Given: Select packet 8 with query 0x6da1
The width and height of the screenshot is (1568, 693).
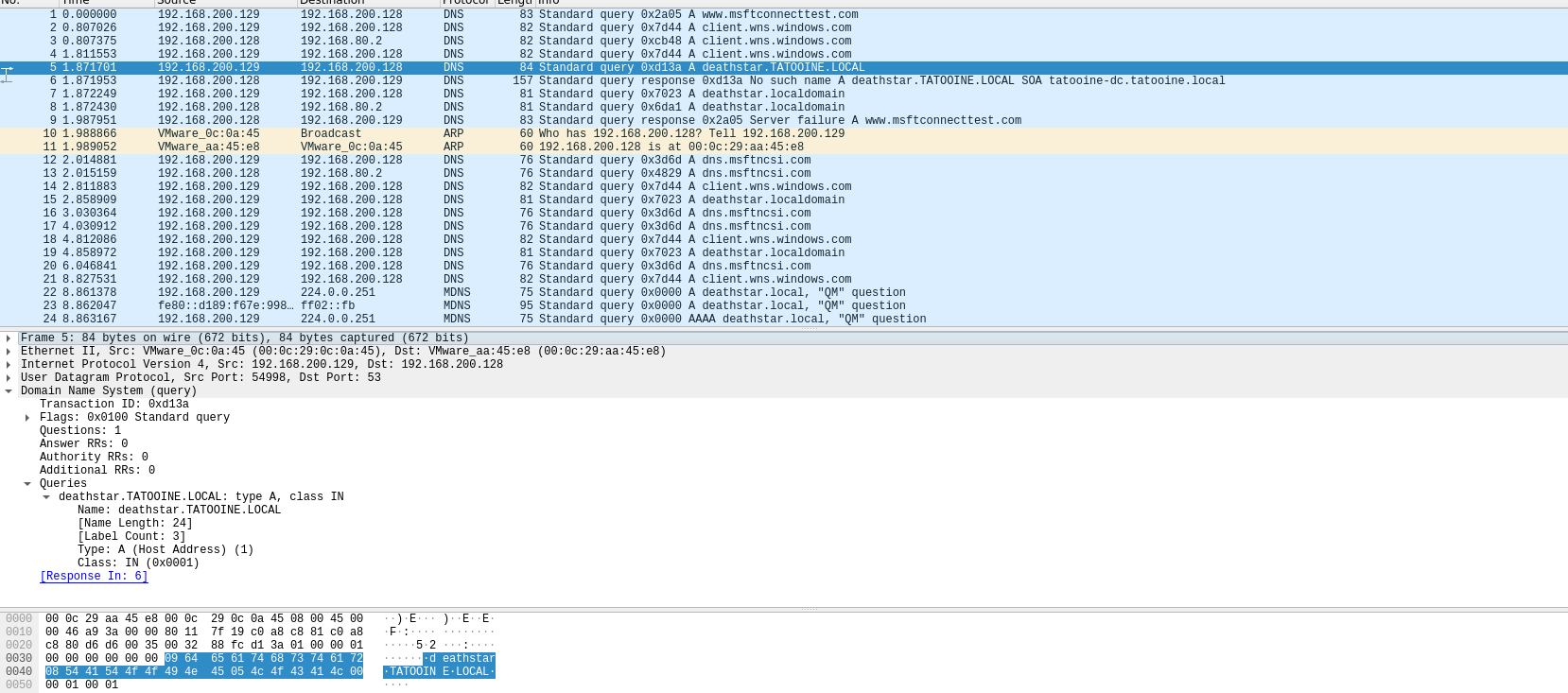Looking at the screenshot, I should pyautogui.click(x=784, y=108).
